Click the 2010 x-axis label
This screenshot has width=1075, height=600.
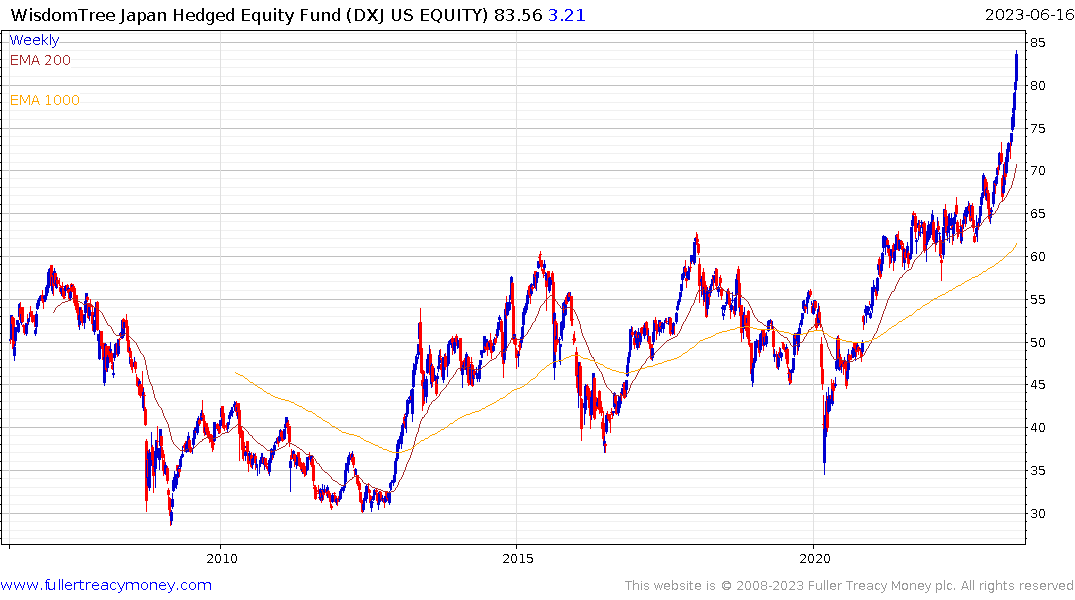[221, 558]
